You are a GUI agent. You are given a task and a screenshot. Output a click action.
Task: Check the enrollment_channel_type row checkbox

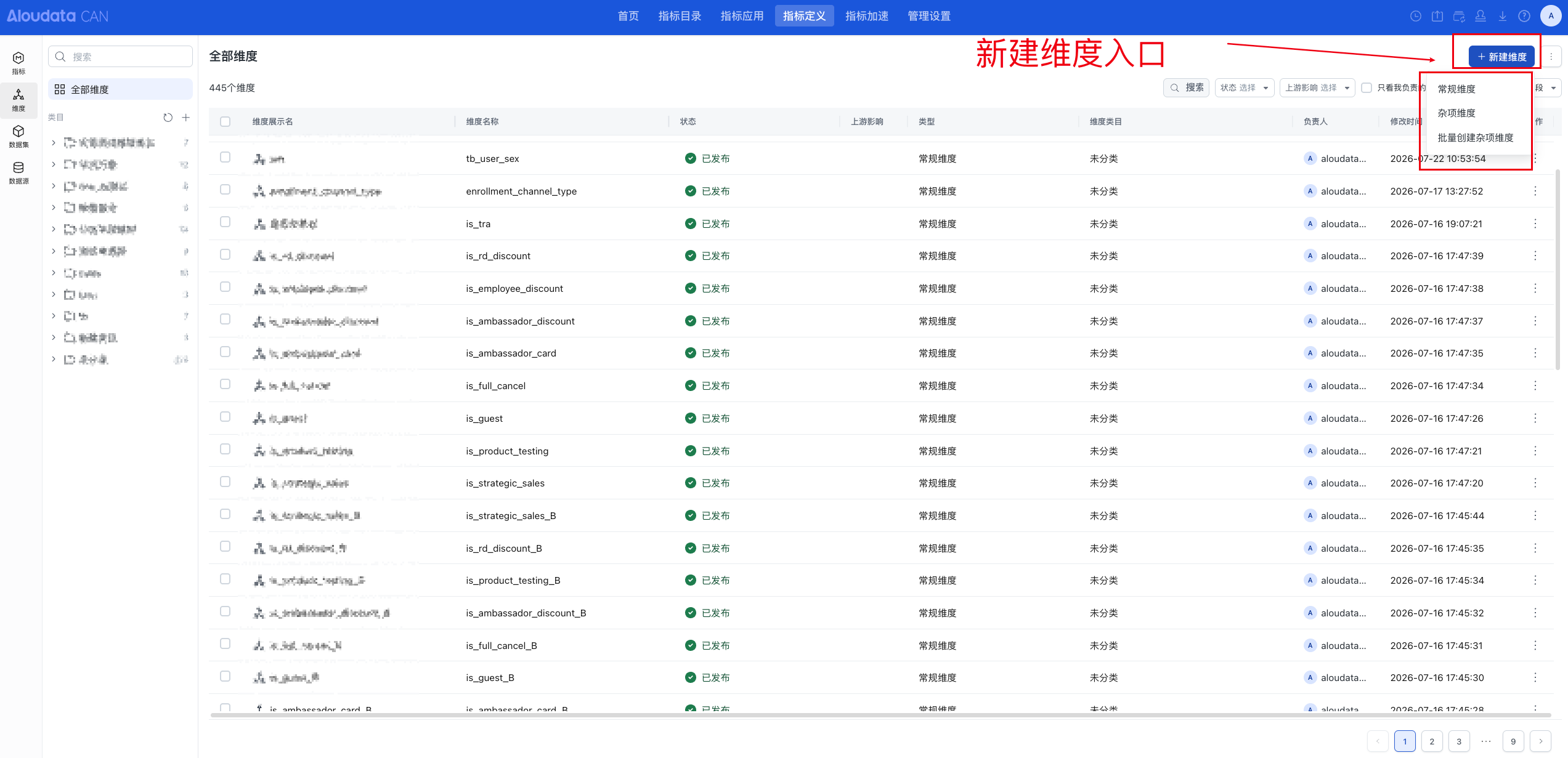pyautogui.click(x=225, y=190)
